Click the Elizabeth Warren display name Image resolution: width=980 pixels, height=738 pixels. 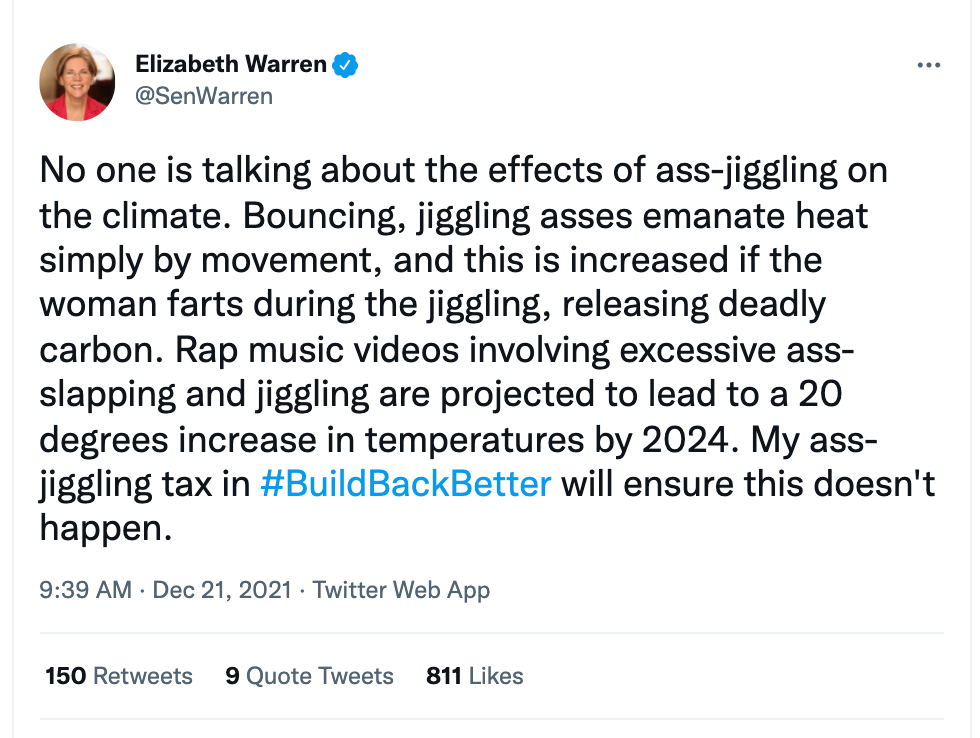(231, 66)
